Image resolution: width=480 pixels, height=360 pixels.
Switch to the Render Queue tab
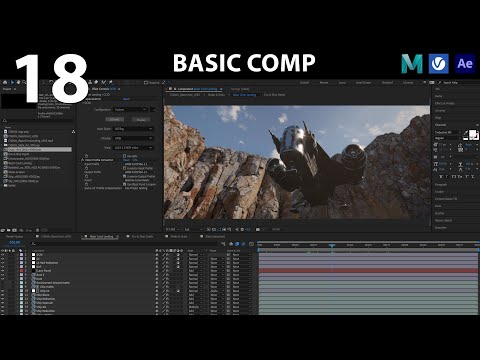(x=15, y=237)
